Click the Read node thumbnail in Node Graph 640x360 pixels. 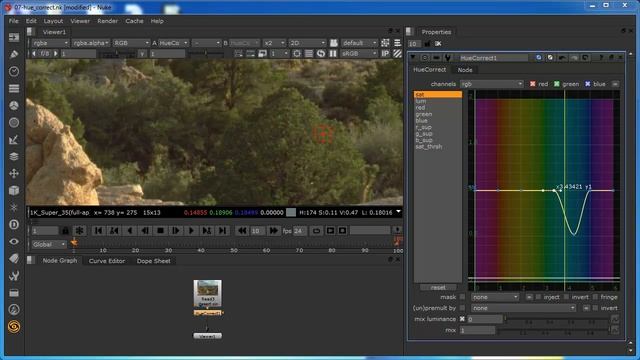[207, 293]
